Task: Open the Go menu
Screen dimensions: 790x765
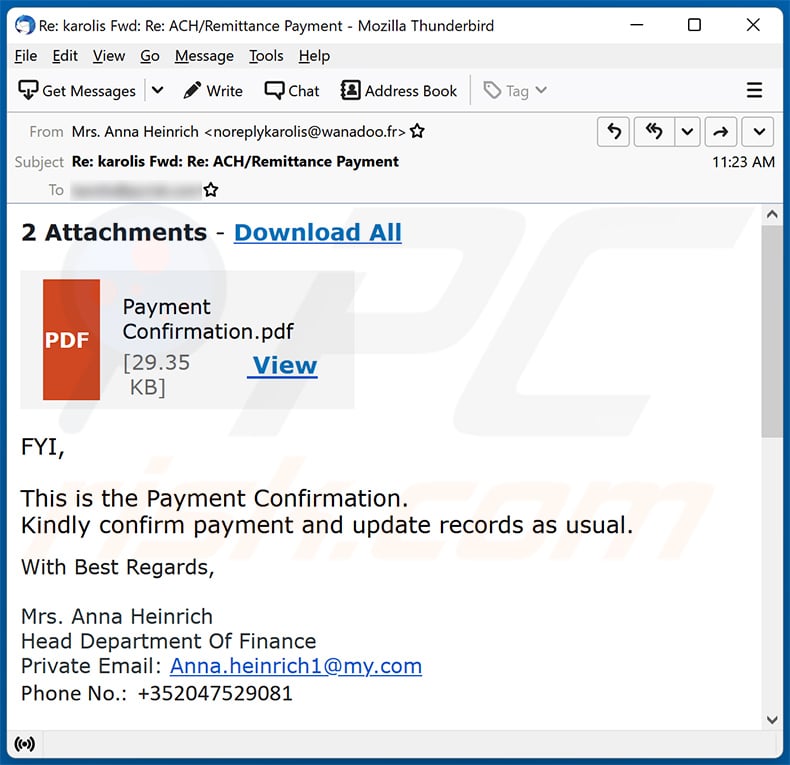Action: point(150,56)
